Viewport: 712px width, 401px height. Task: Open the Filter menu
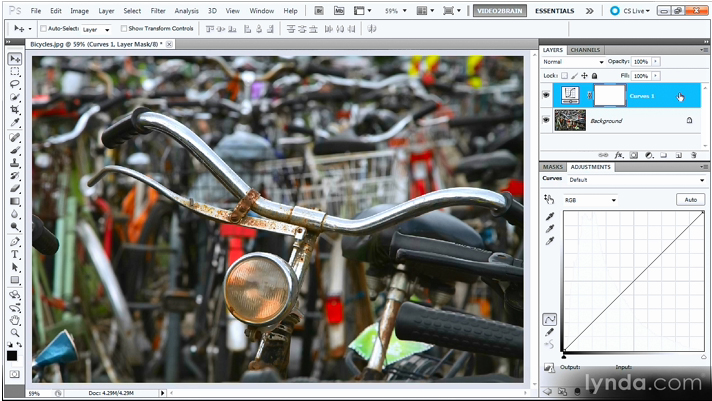158,10
